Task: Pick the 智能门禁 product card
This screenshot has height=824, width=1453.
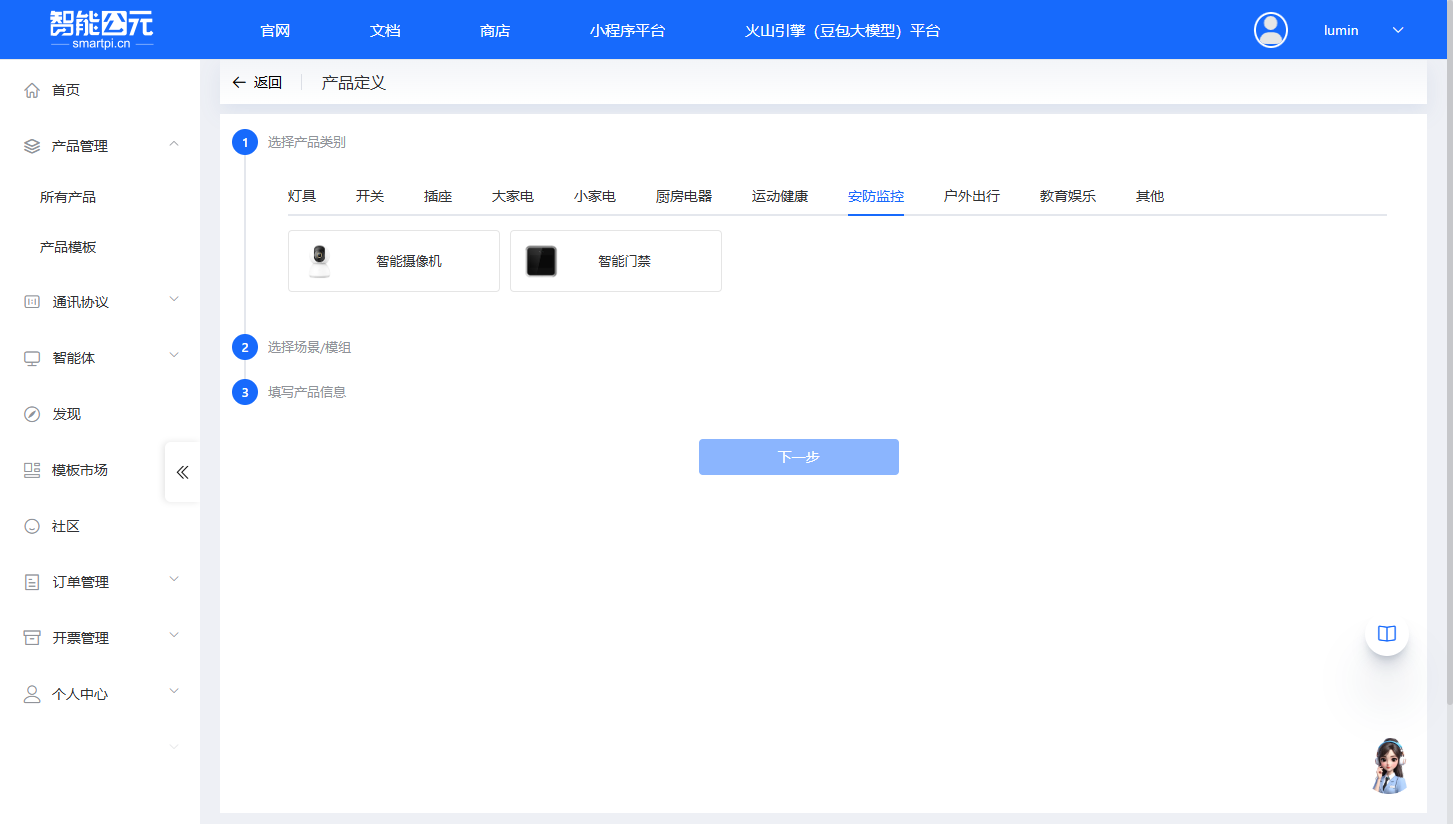Action: point(615,261)
